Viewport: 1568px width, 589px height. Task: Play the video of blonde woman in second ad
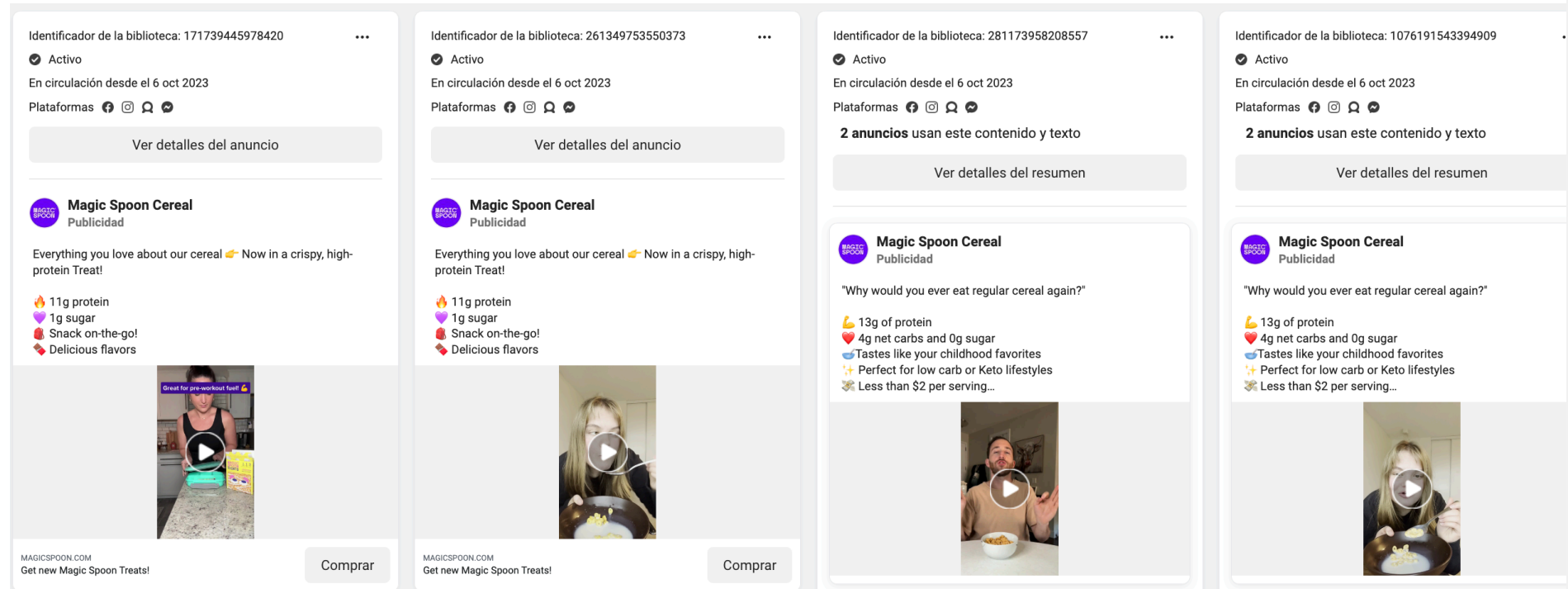coord(608,452)
